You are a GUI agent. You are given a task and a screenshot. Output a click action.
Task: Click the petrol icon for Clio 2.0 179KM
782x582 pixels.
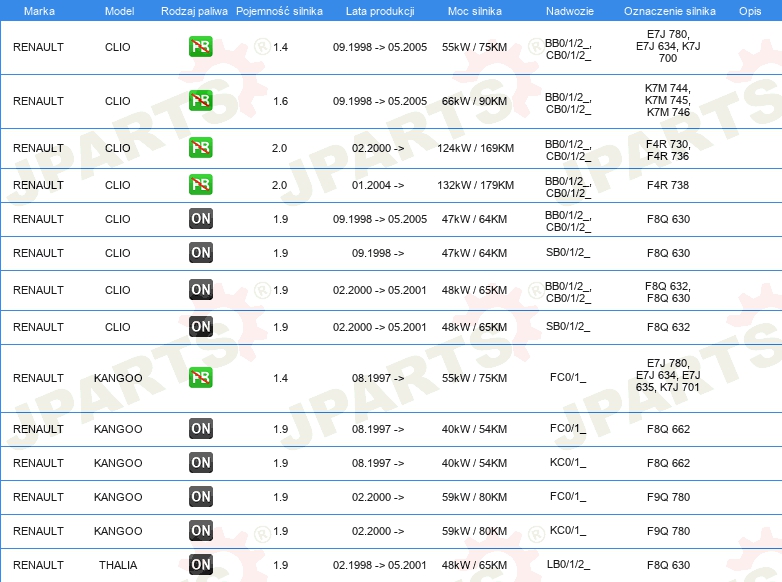[201, 185]
